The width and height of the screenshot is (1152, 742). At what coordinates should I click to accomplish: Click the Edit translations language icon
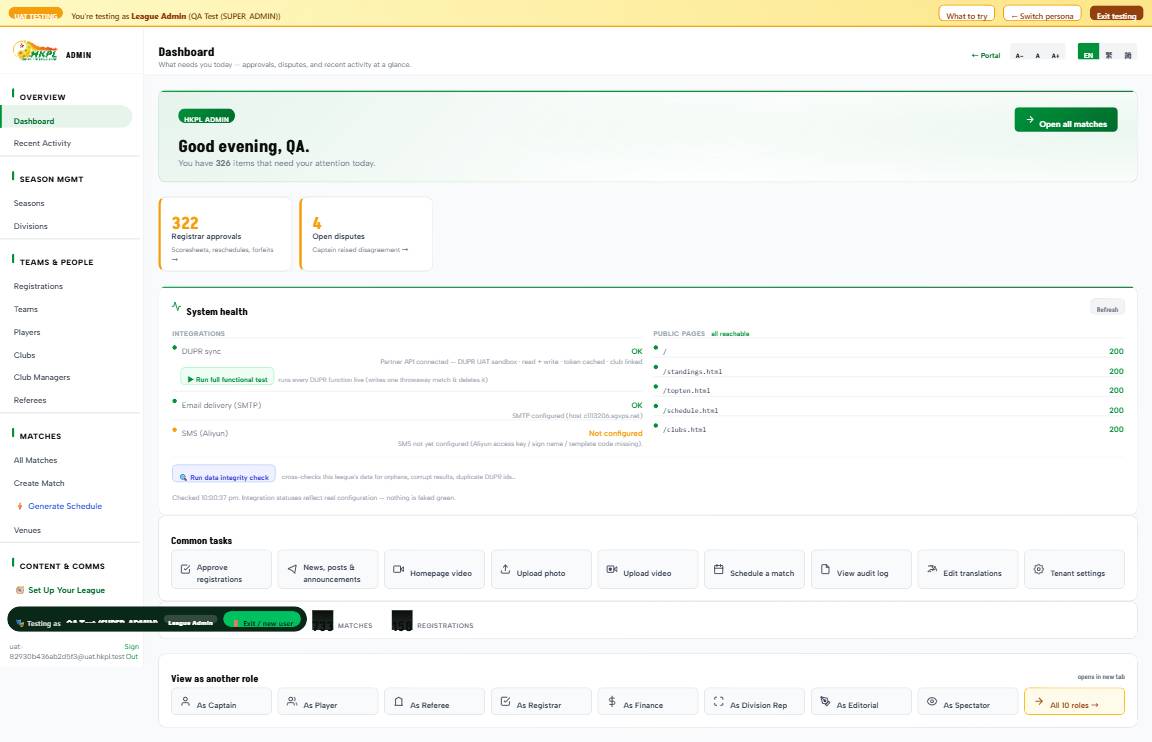[x=932, y=569]
